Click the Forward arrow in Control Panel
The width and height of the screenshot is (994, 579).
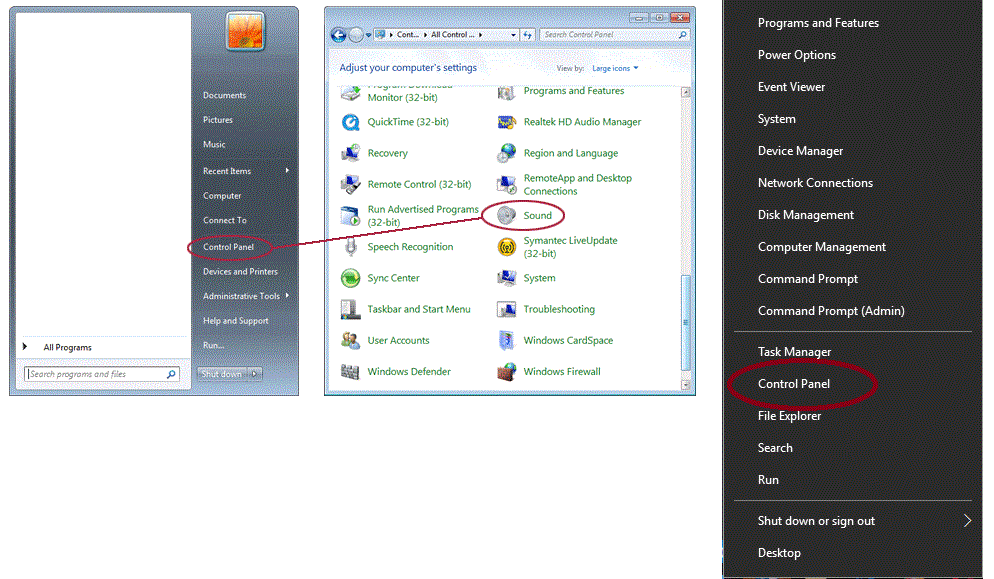click(356, 35)
